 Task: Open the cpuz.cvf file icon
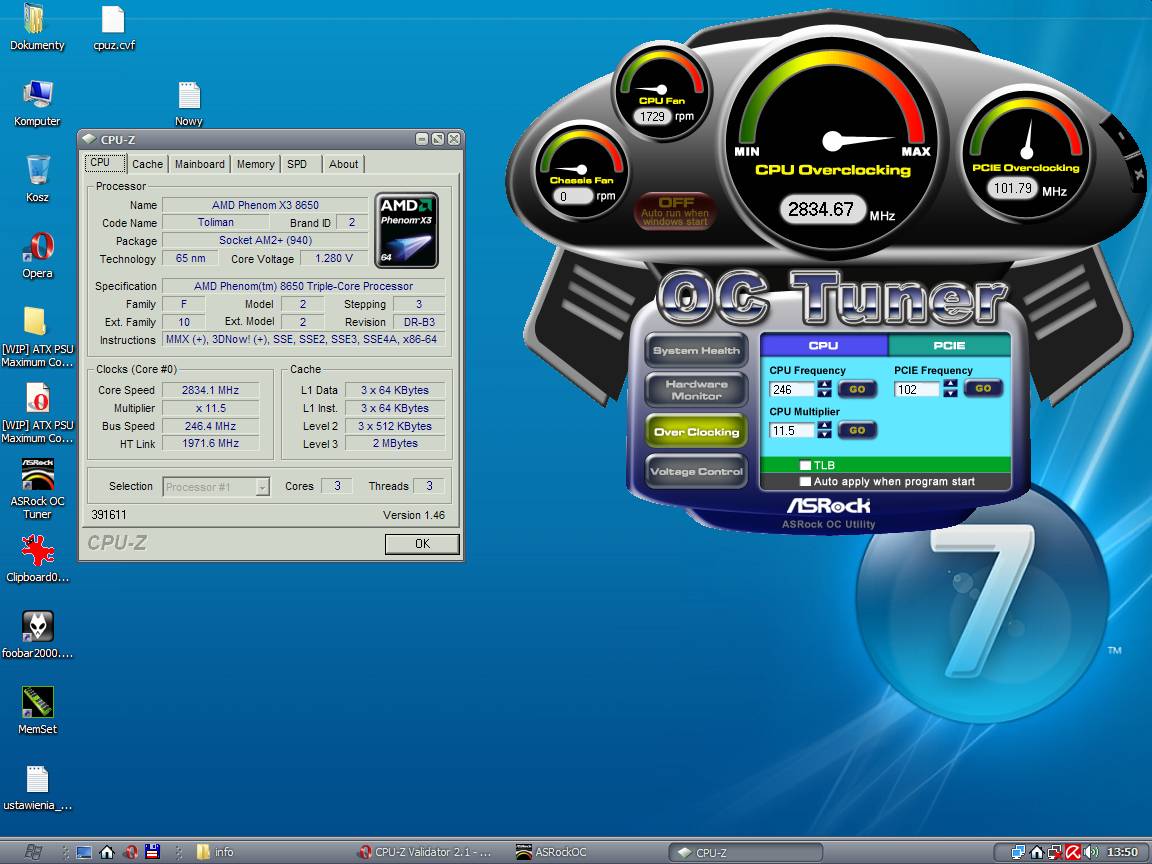point(113,19)
